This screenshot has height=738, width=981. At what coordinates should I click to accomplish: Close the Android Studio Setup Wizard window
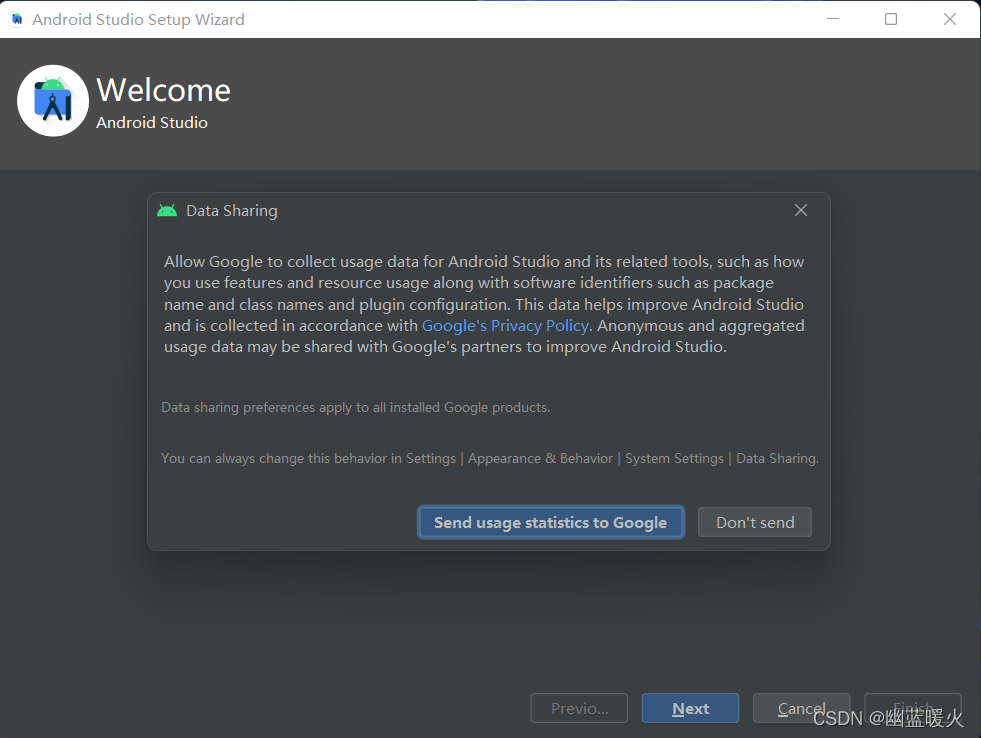click(x=950, y=19)
